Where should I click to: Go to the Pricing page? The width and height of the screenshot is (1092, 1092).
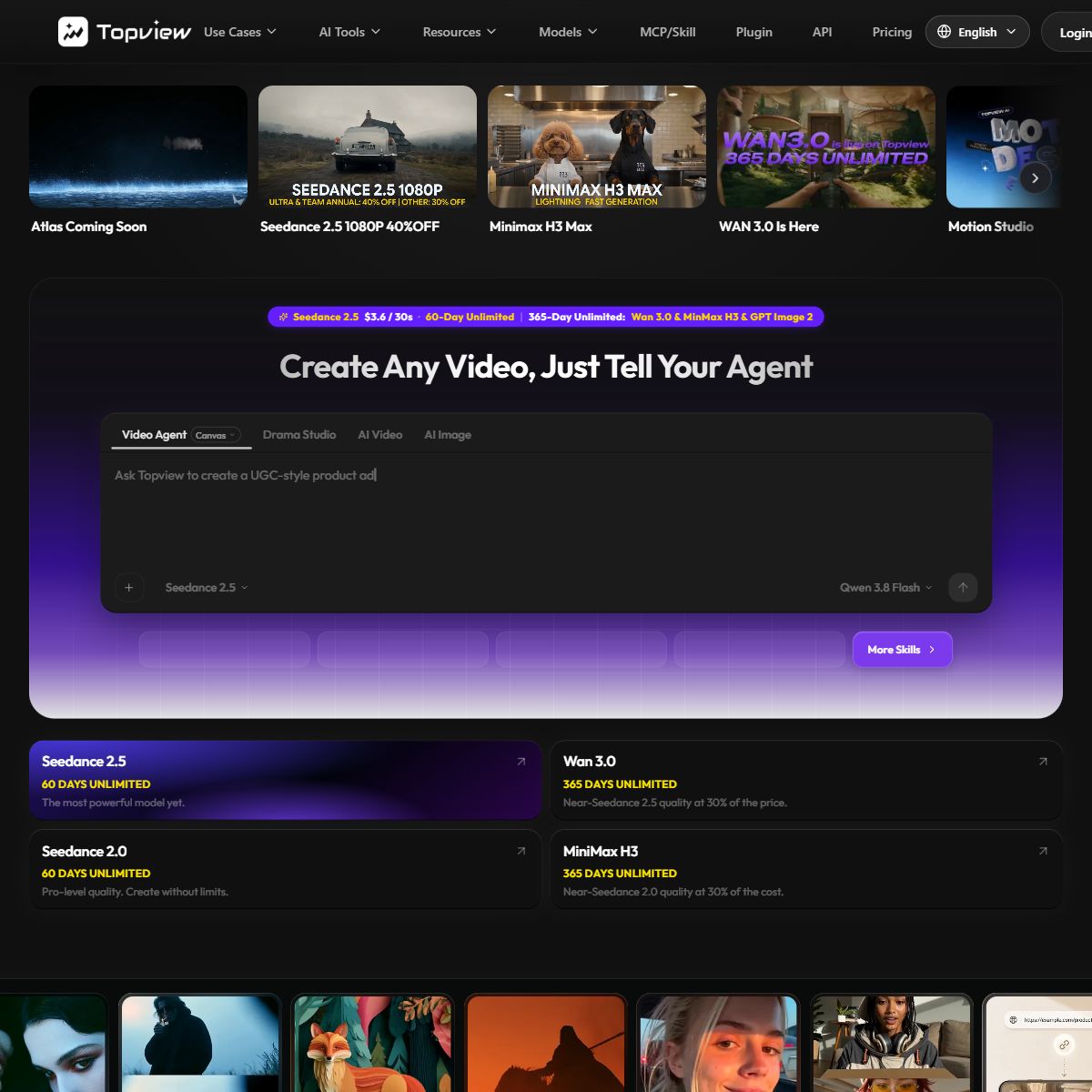[x=892, y=32]
